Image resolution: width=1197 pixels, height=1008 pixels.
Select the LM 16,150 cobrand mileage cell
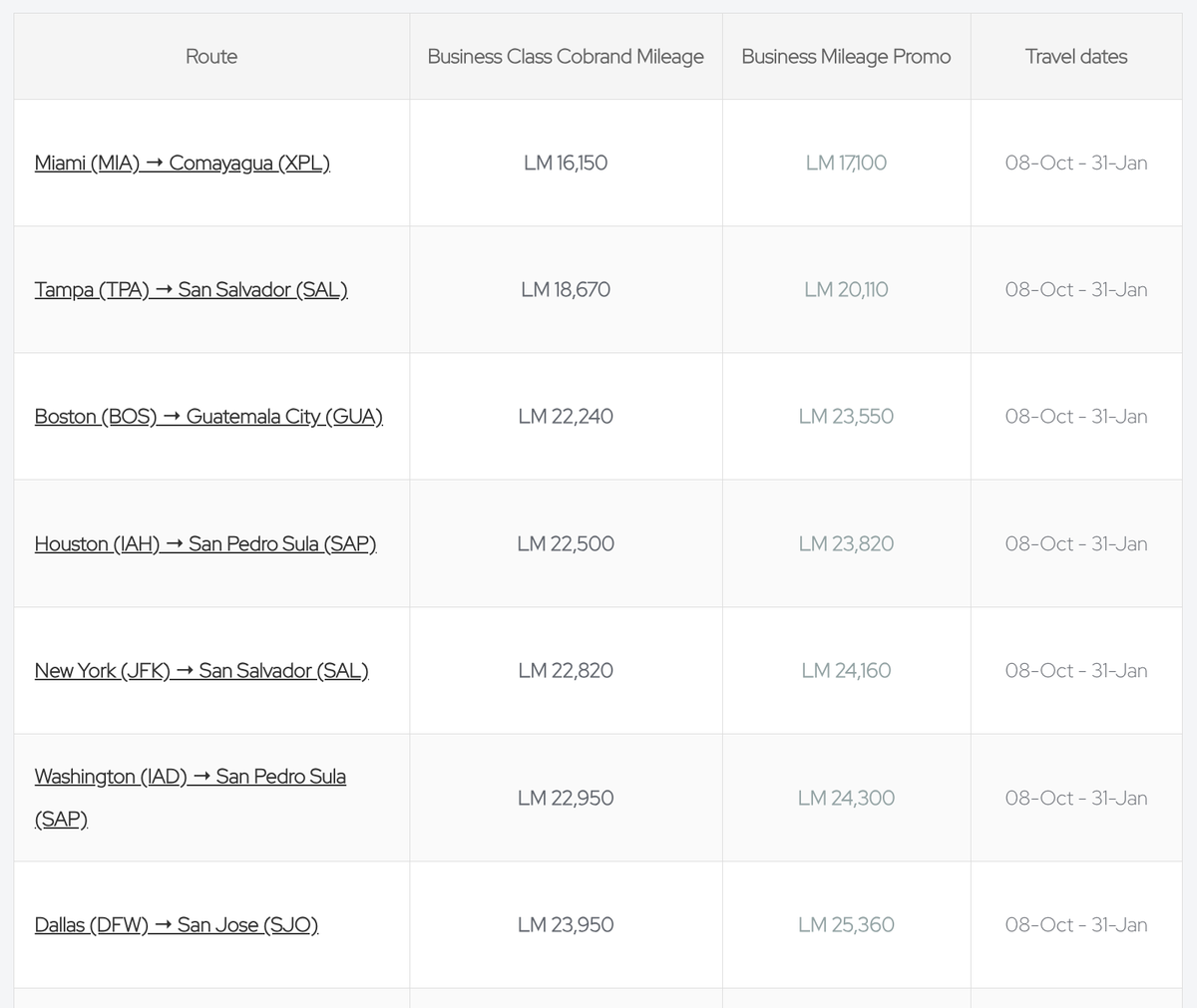pos(566,163)
